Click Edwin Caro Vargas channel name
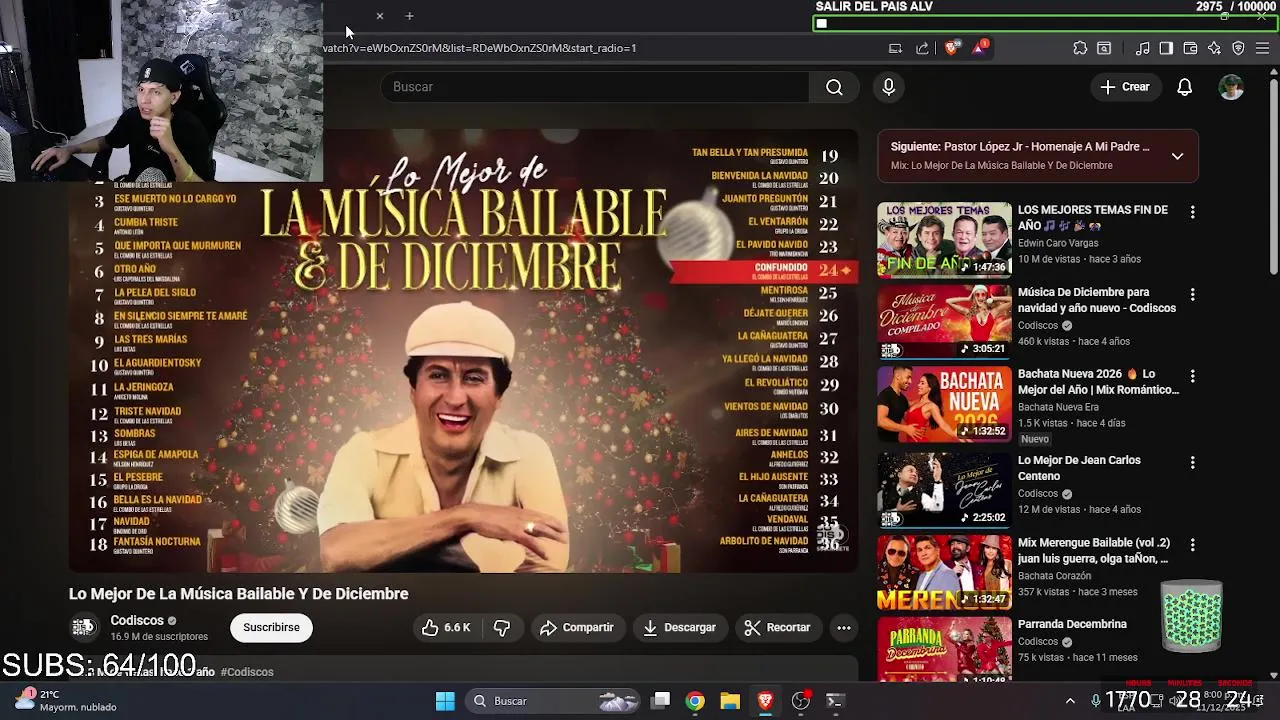1280x720 pixels. coord(1058,243)
